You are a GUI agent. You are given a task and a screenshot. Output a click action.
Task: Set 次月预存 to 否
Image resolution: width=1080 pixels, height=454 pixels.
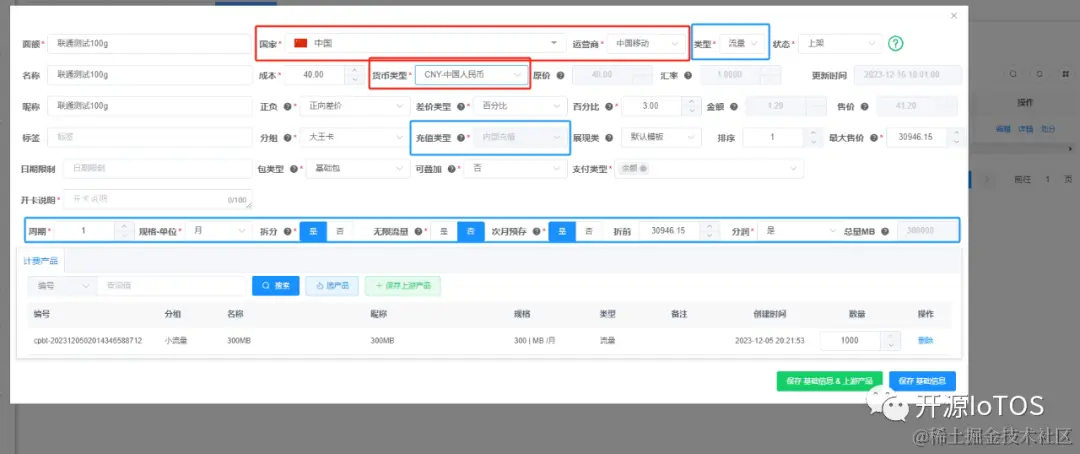[588, 231]
